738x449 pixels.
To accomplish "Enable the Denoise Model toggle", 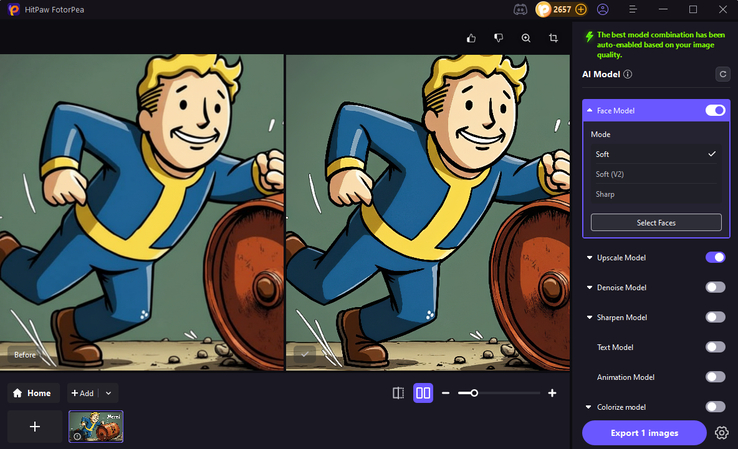I will pos(715,288).
